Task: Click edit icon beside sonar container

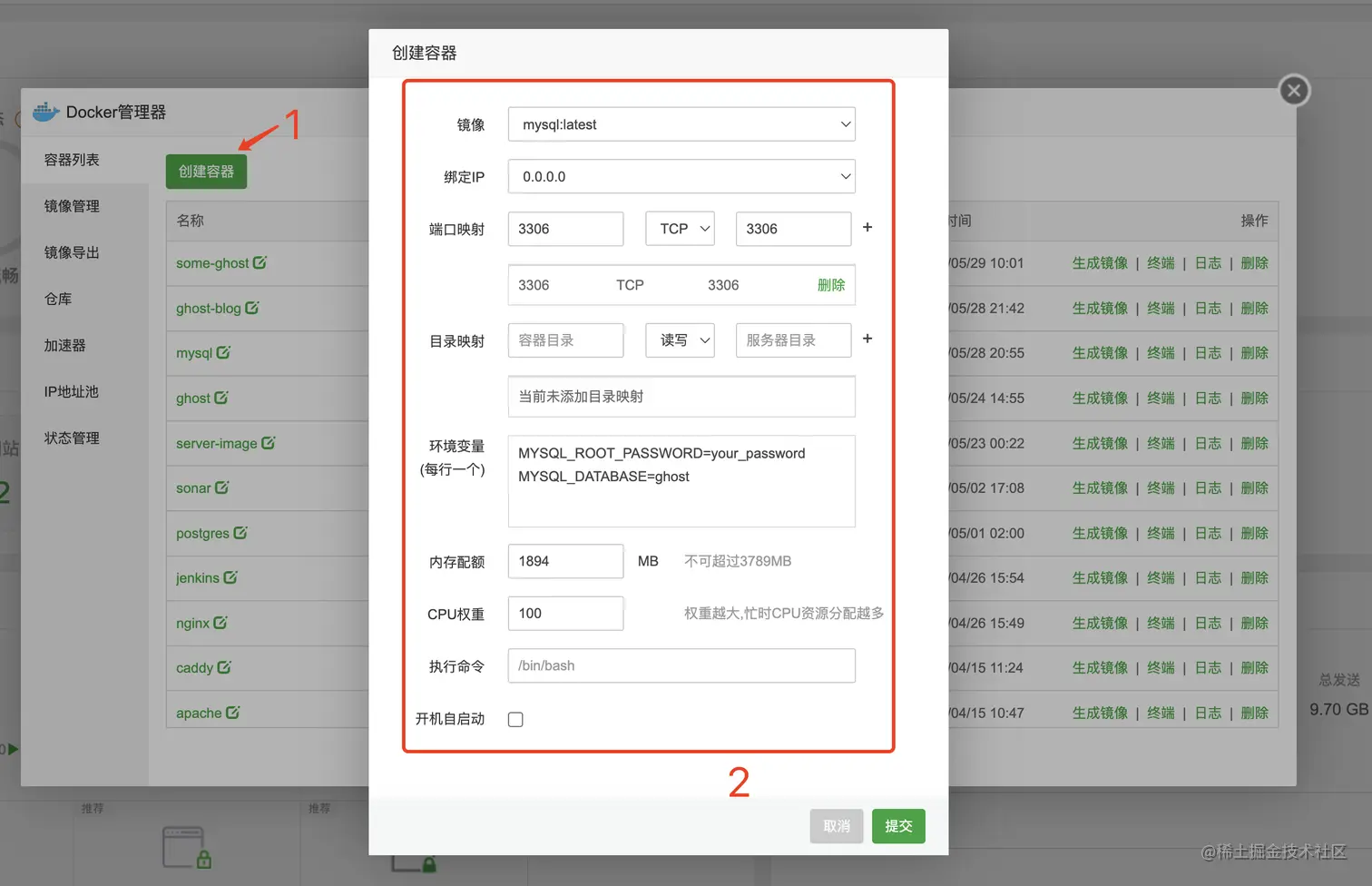Action: 222,487
